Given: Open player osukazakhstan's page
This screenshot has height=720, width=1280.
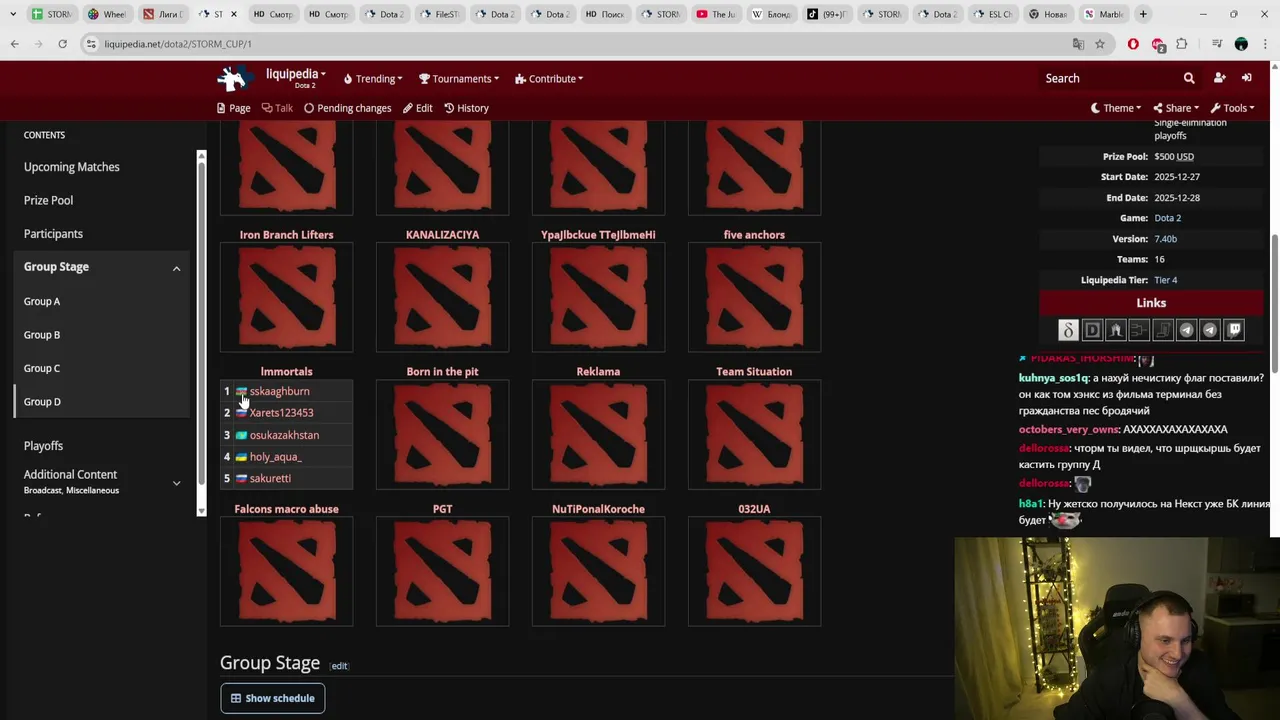Looking at the screenshot, I should (284, 435).
